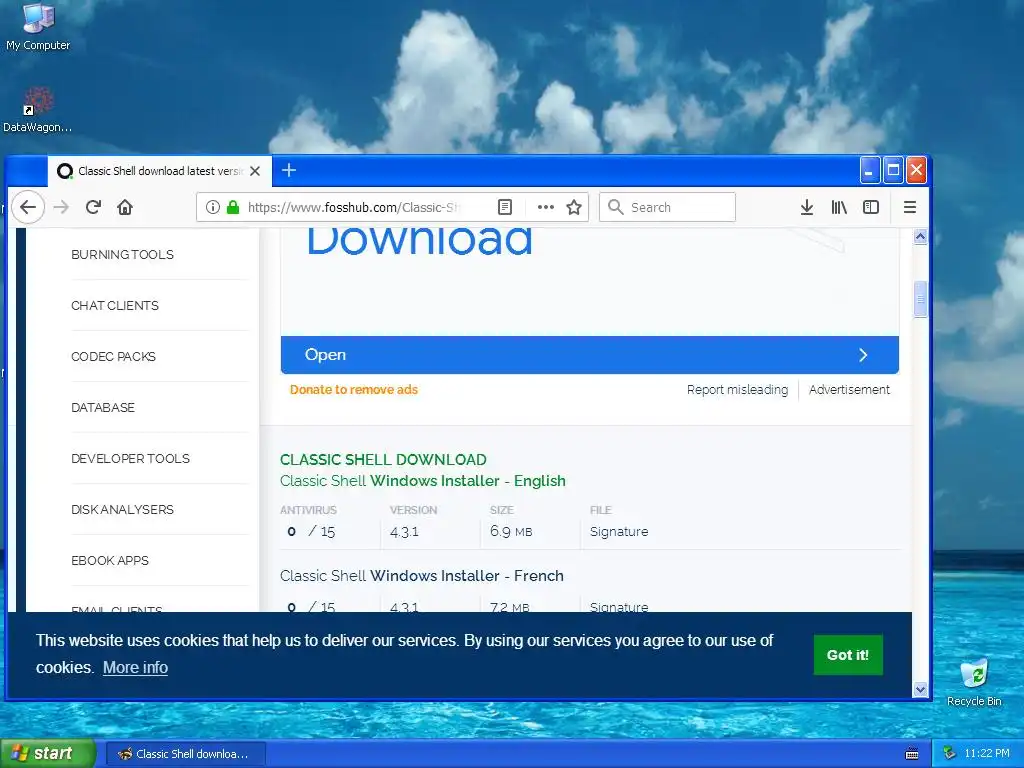This screenshot has height=768, width=1024.
Task: Click the system tray network icon
Action: (x=949, y=754)
